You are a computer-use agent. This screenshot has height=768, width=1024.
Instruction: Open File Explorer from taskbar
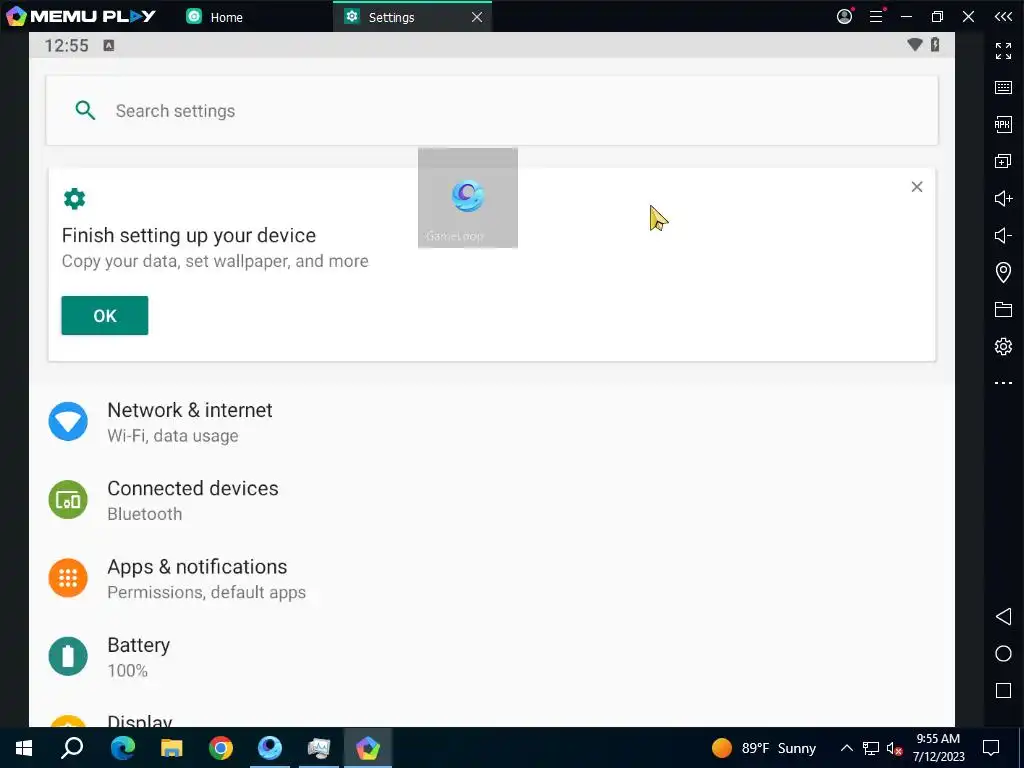pyautogui.click(x=172, y=748)
